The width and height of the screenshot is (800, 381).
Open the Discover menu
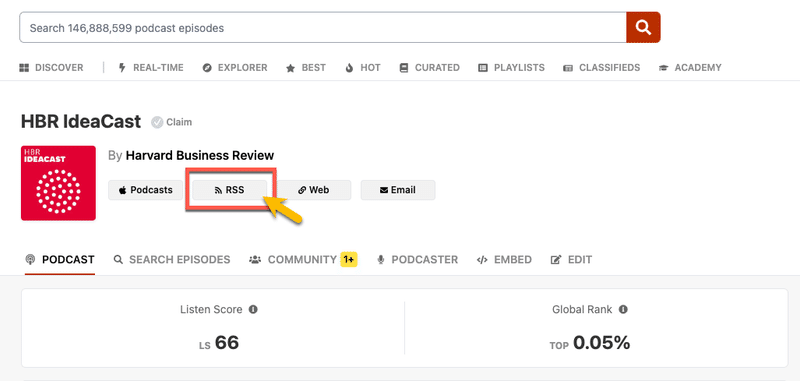pyautogui.click(x=51, y=67)
